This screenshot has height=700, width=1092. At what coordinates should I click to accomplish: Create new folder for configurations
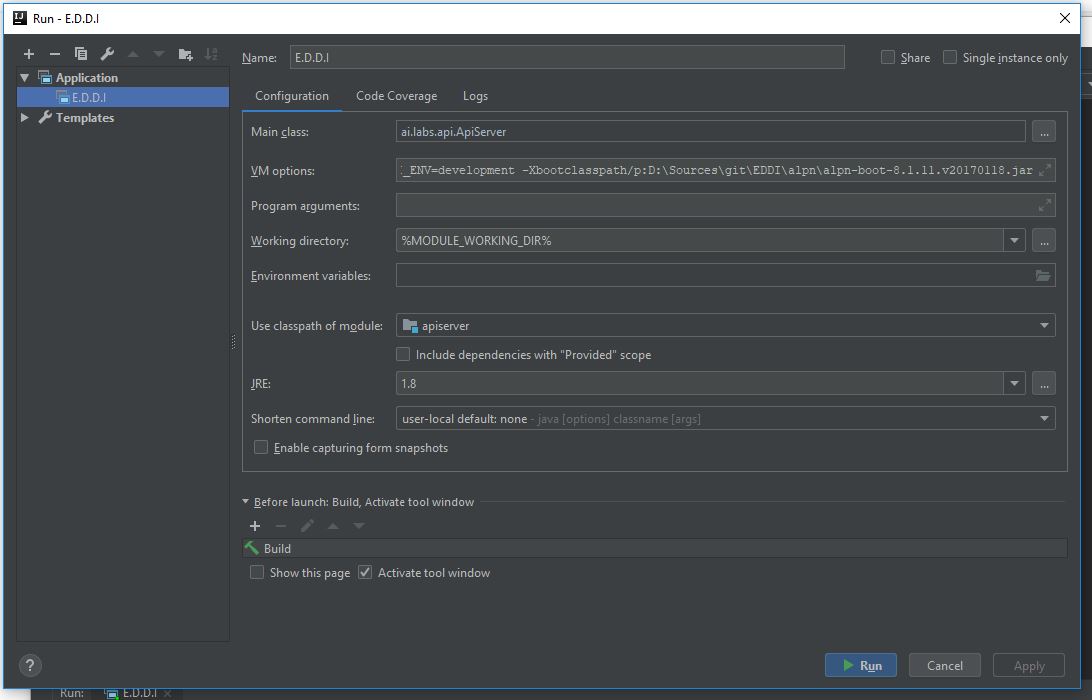(x=185, y=54)
